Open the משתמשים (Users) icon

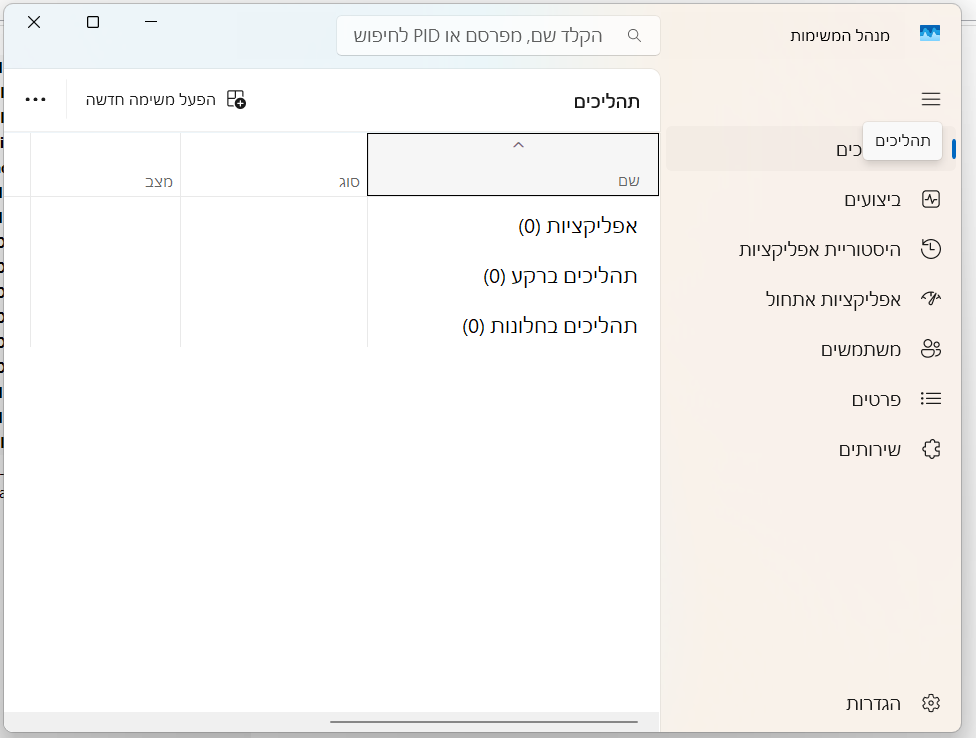(931, 349)
